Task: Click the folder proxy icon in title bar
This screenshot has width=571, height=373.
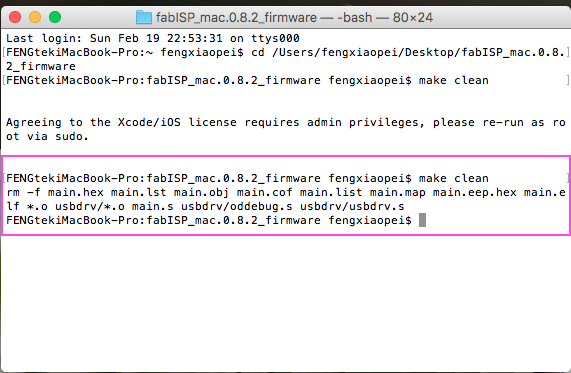Action: click(143, 17)
